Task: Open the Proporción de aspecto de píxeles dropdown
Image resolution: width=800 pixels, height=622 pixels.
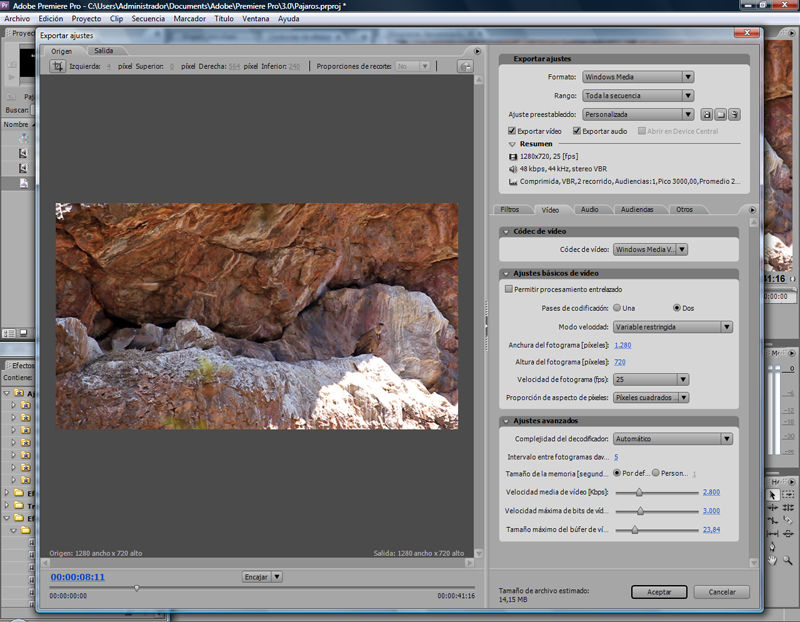Action: (x=651, y=397)
